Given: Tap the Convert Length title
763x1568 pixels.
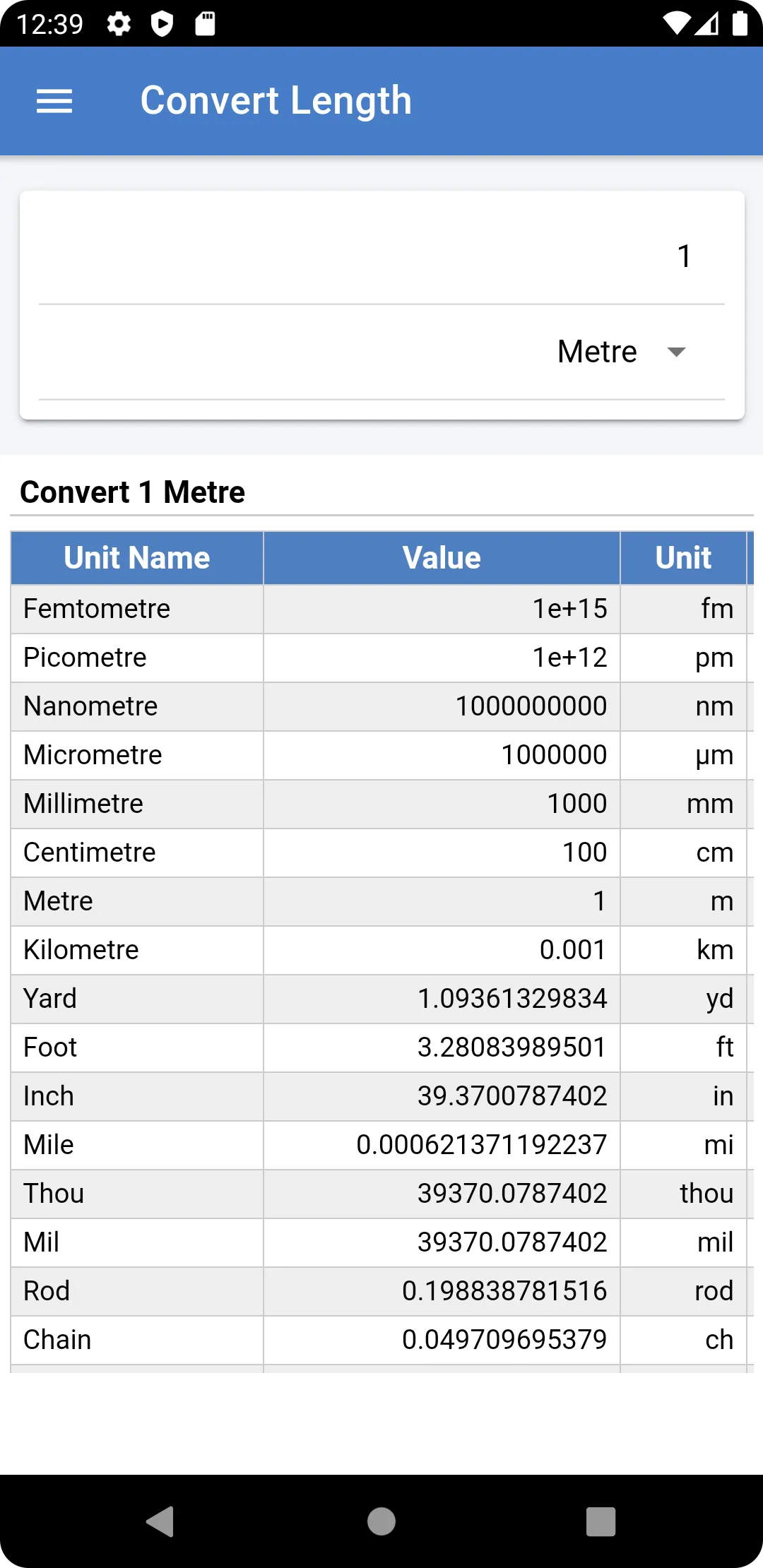Looking at the screenshot, I should [276, 101].
